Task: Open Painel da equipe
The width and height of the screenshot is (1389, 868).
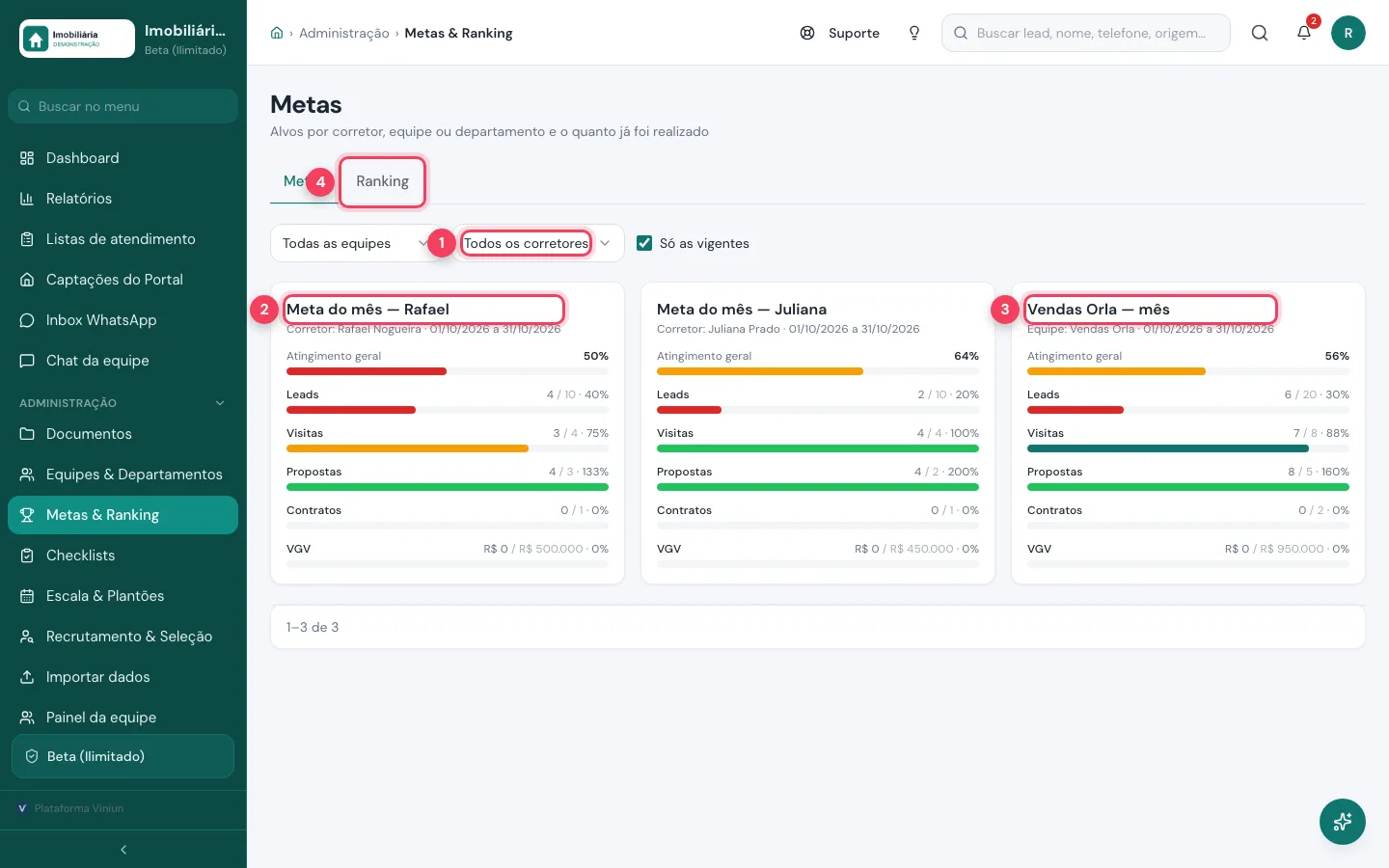Action: pos(123,718)
